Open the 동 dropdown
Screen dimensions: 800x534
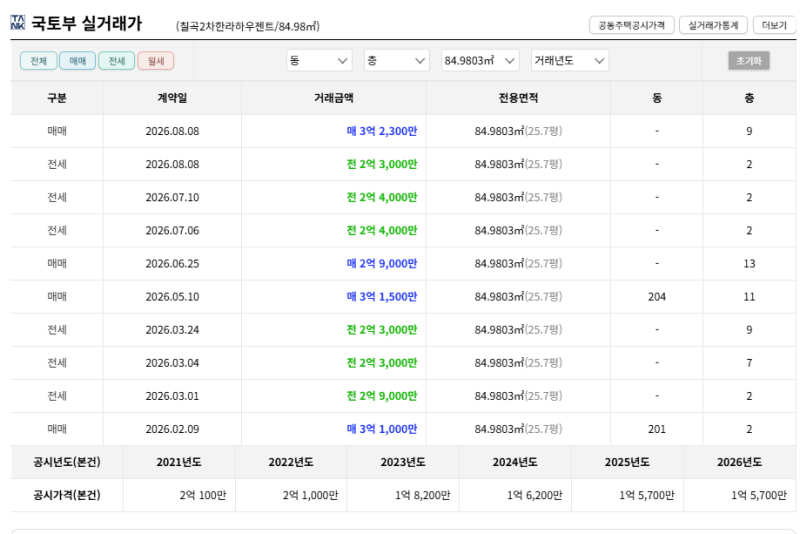tap(319, 61)
